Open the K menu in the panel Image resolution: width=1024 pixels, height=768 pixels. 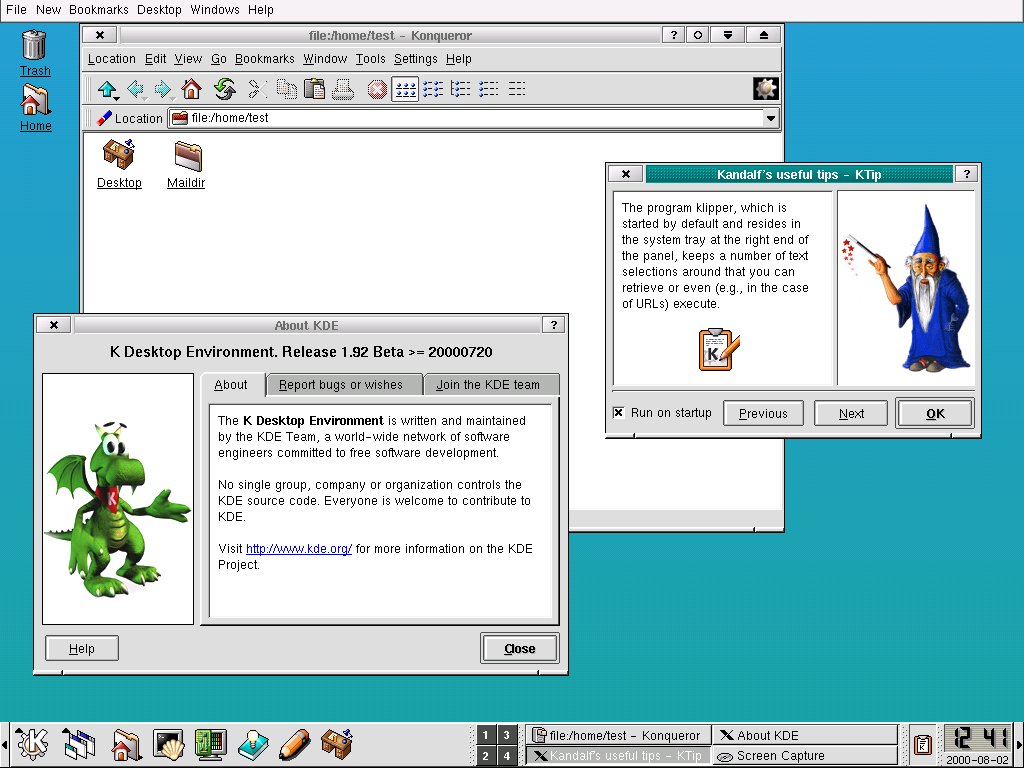[x=31, y=743]
